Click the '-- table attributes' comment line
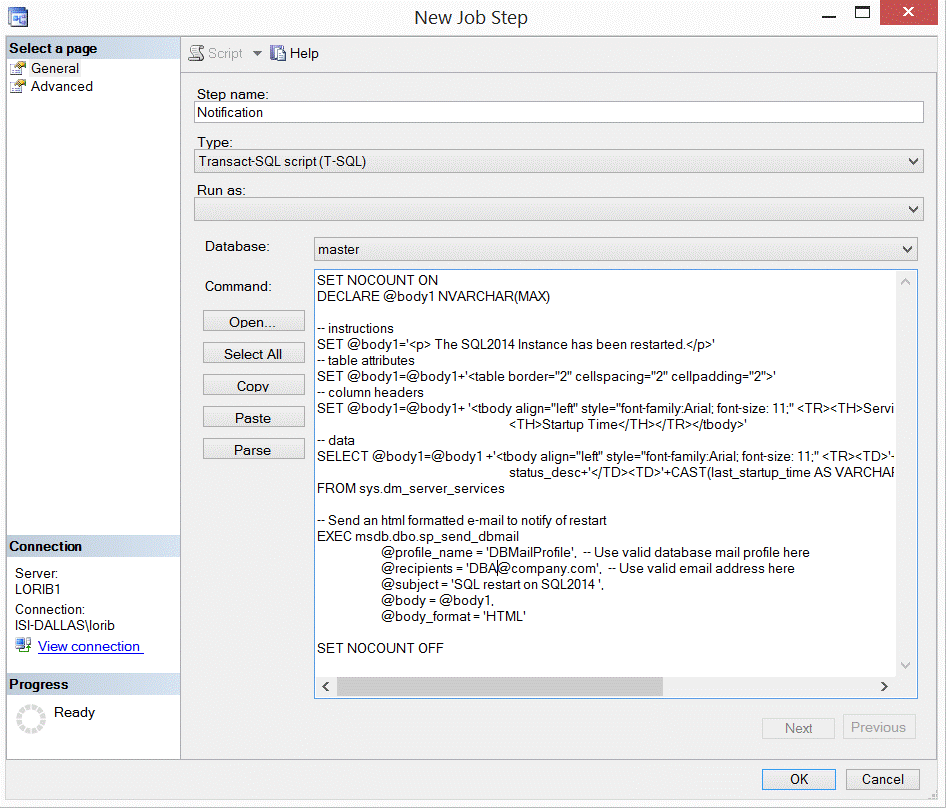 coord(366,360)
